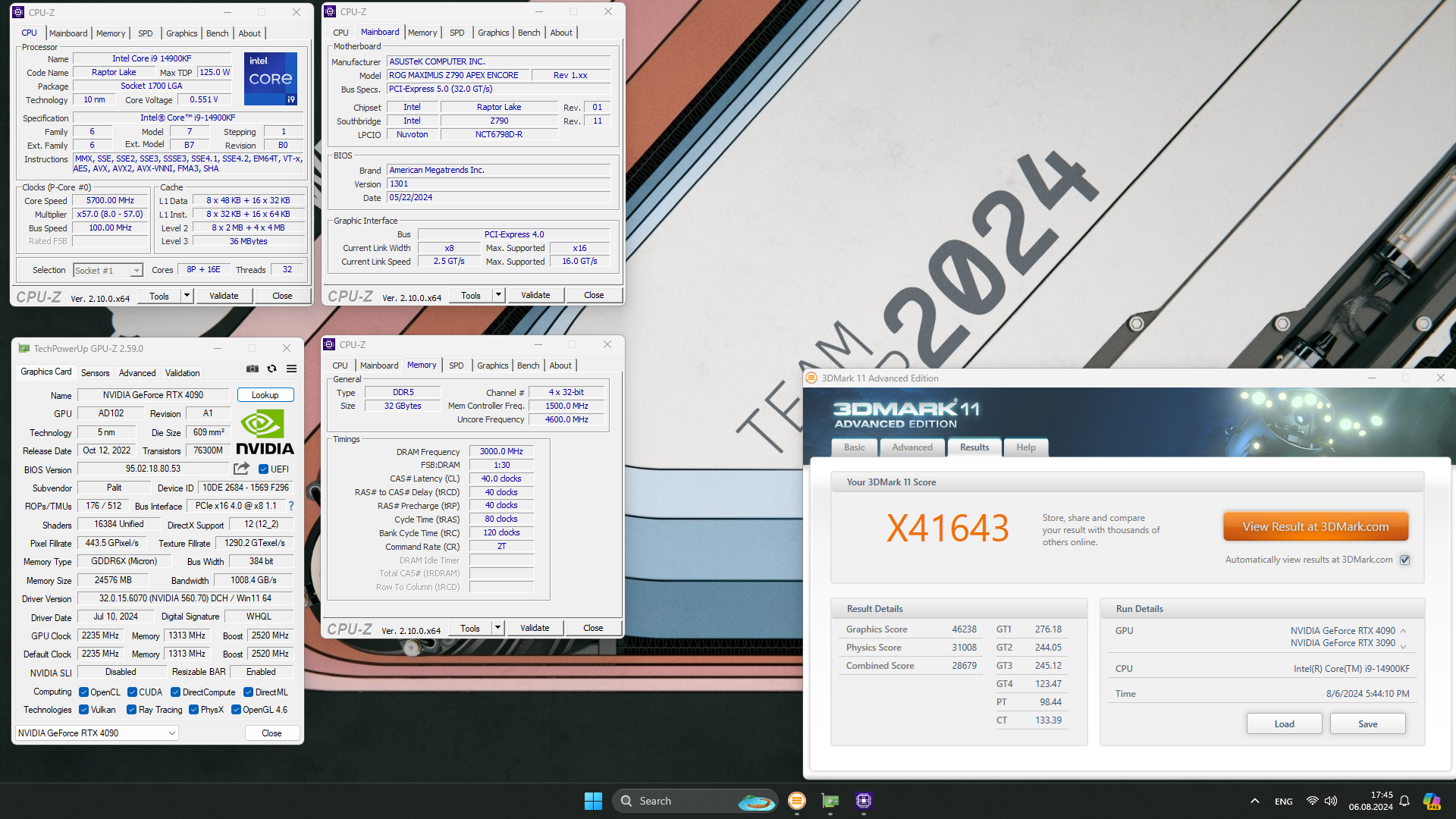Open the NVIDIA GeForce RTX 4090 GPU selector
1456x819 pixels.
(97, 733)
